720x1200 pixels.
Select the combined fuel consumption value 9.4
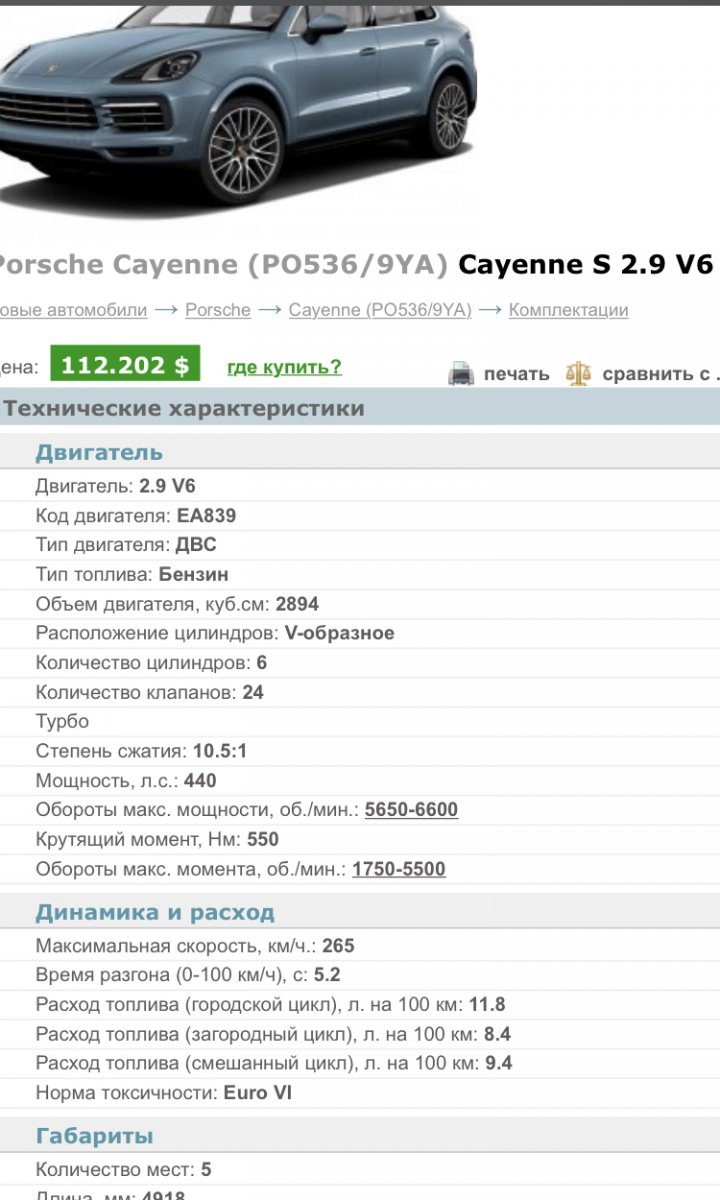(x=499, y=1063)
